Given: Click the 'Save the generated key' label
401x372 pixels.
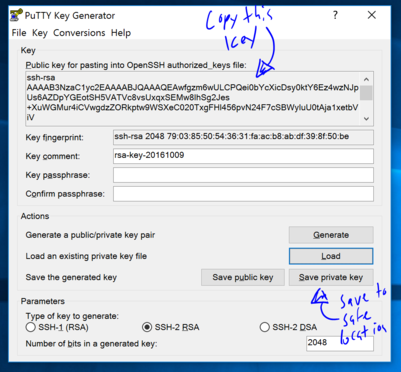Looking at the screenshot, I should pos(71,277).
